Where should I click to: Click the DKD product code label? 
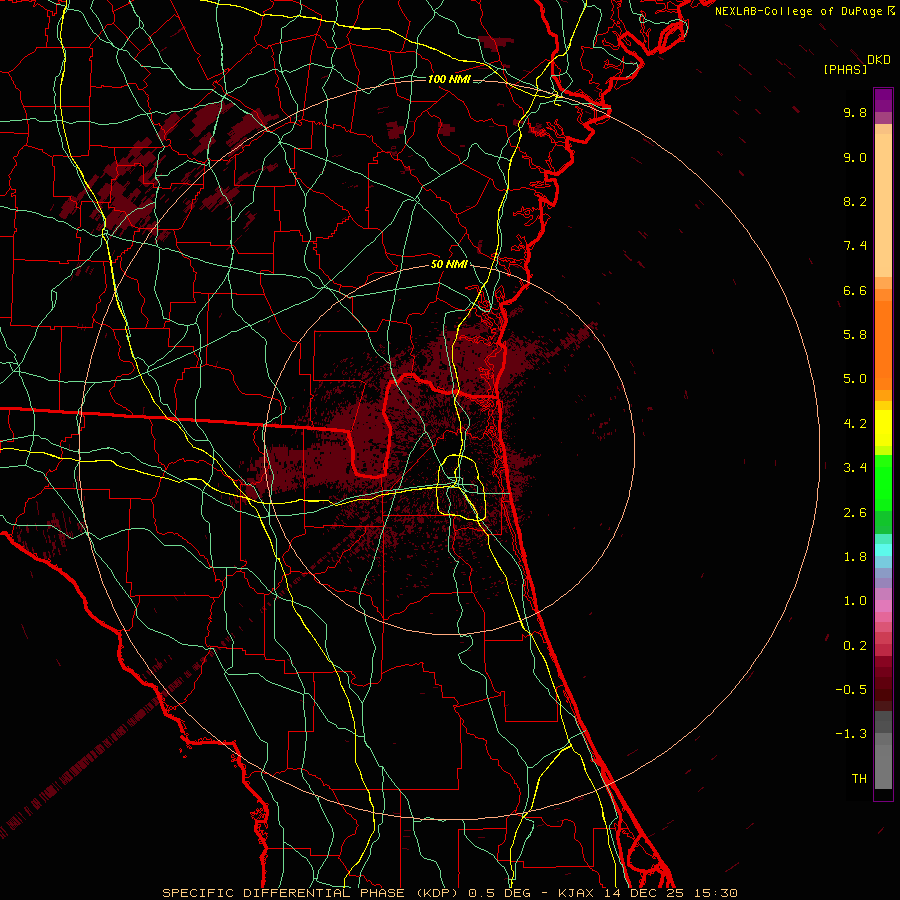879,60
